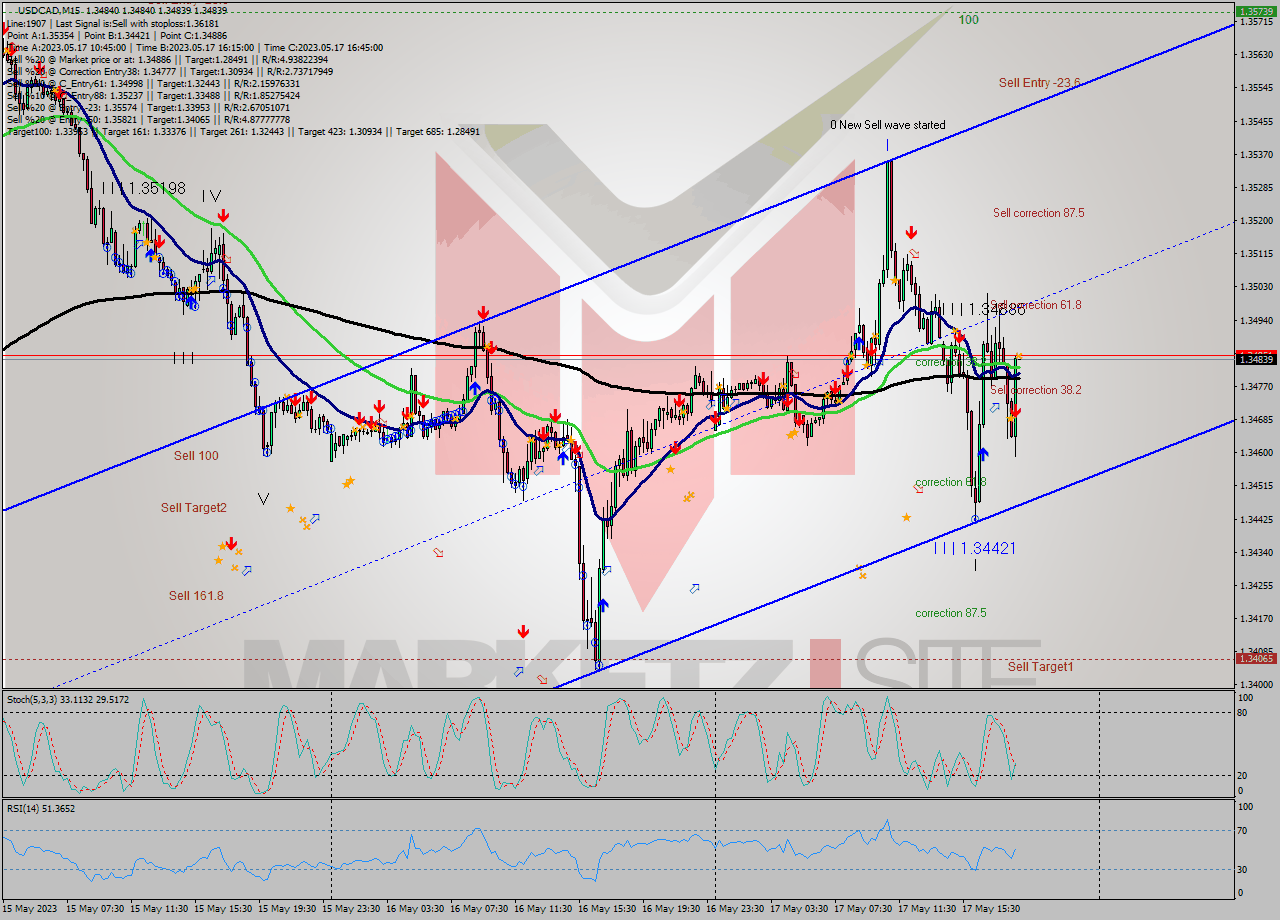This screenshot has width=1280, height=920.
Task: Click the 'I V' wave label
Action: pos(210,196)
